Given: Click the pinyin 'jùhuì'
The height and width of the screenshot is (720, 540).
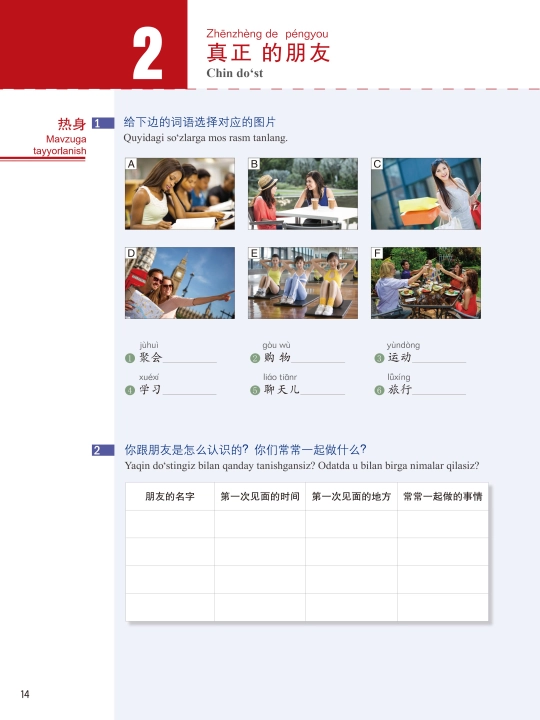Looking at the screenshot, I should tap(149, 345).
